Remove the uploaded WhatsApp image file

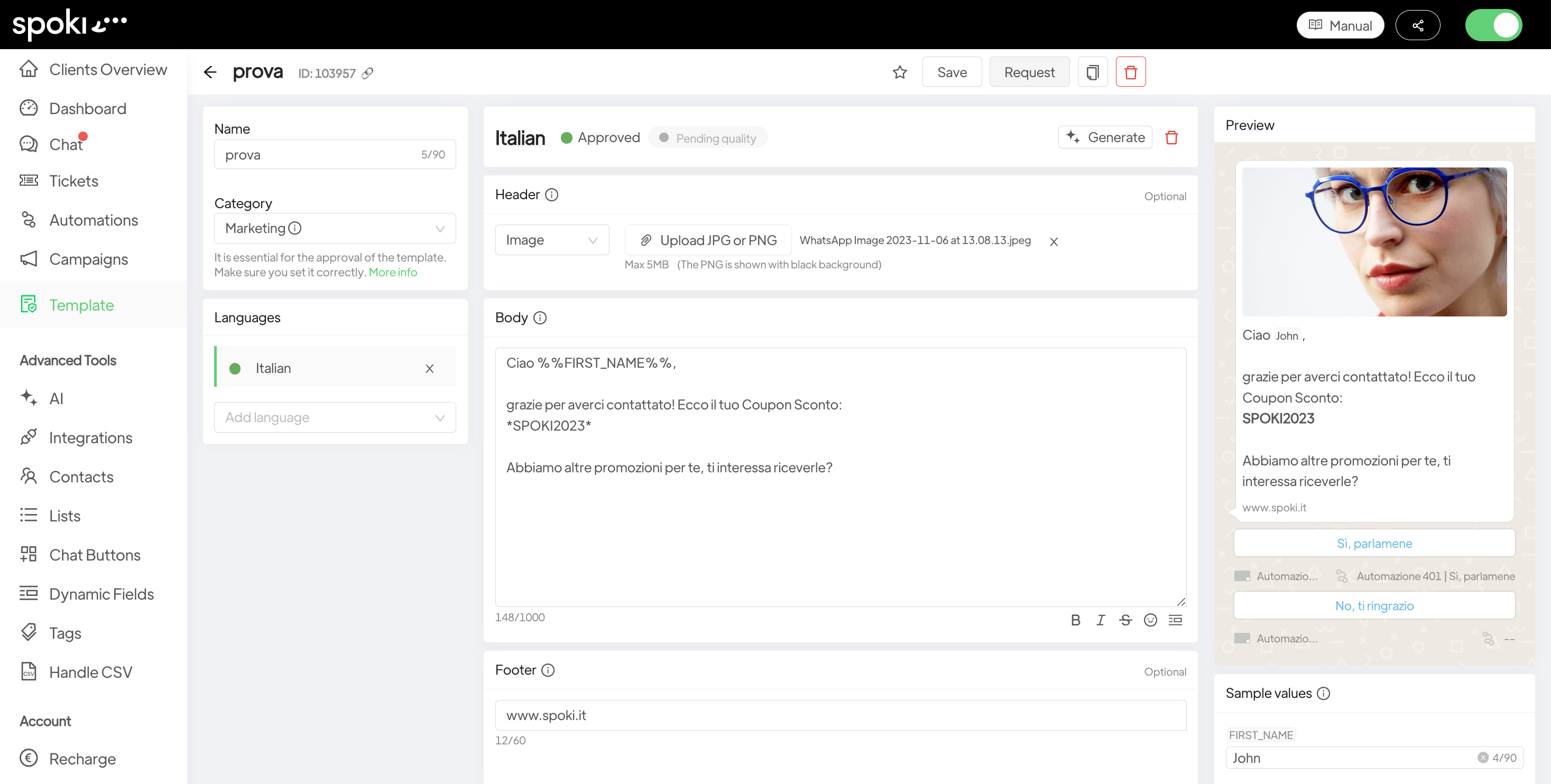1054,241
